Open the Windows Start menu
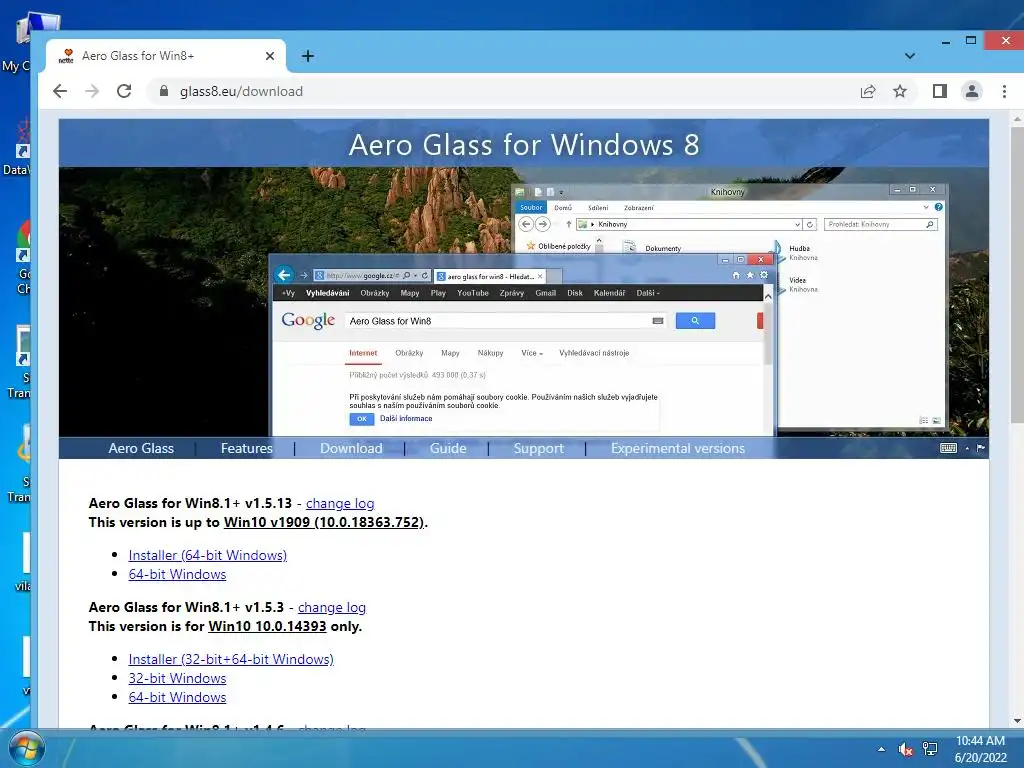1024x768 pixels. (x=26, y=748)
